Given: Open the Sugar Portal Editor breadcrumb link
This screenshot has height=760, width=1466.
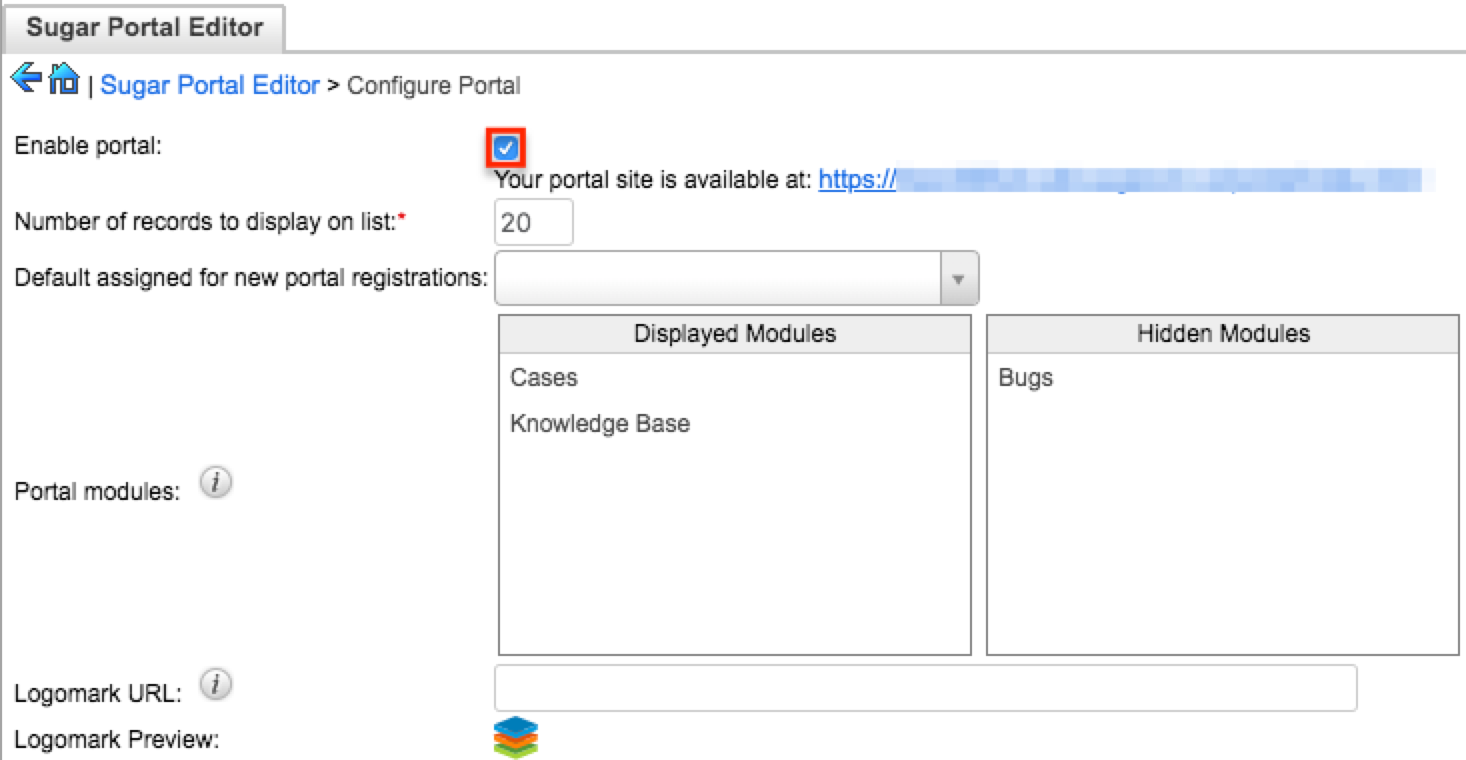Looking at the screenshot, I should click(210, 86).
